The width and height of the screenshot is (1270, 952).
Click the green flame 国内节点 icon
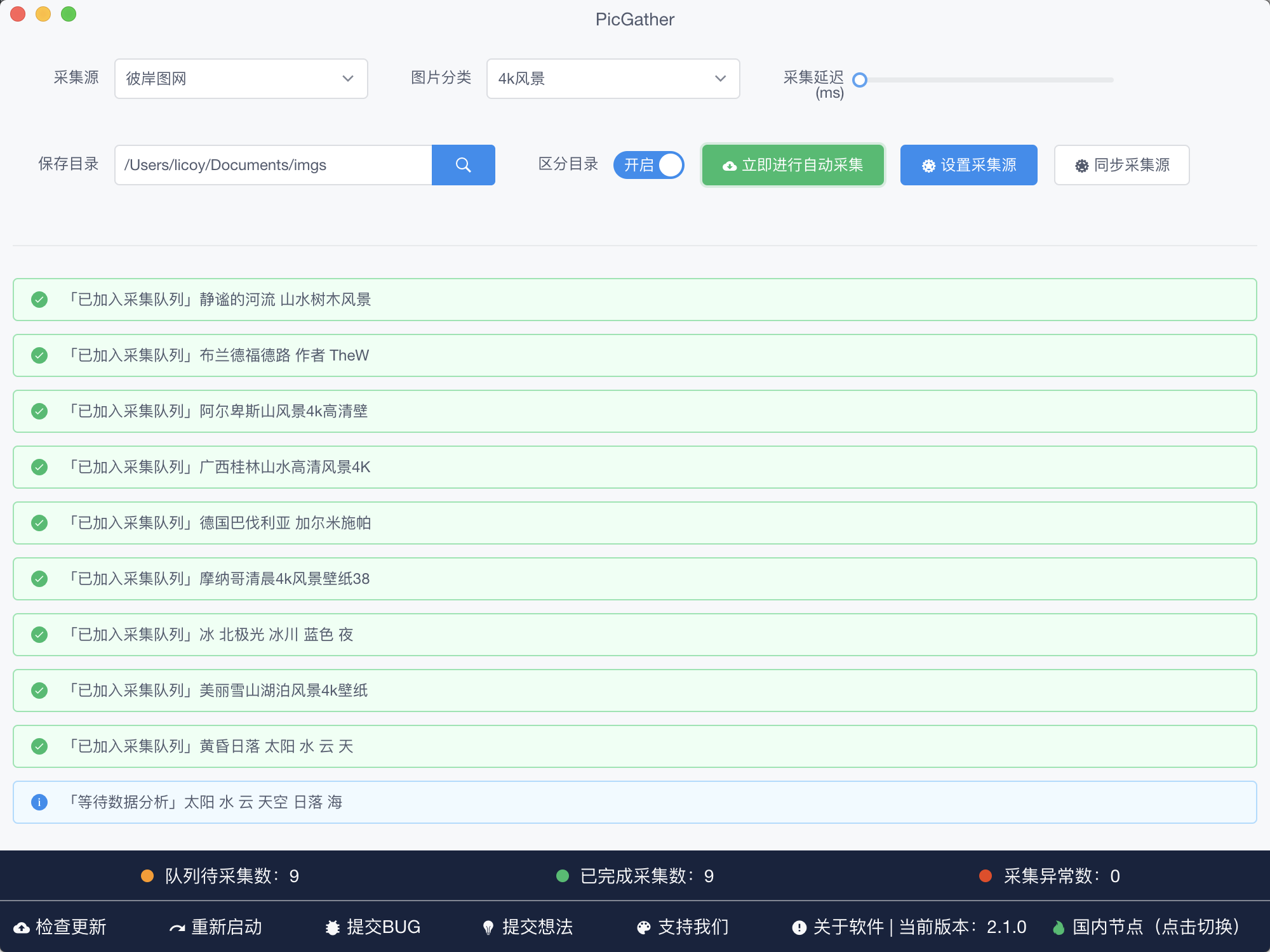pos(1058,928)
